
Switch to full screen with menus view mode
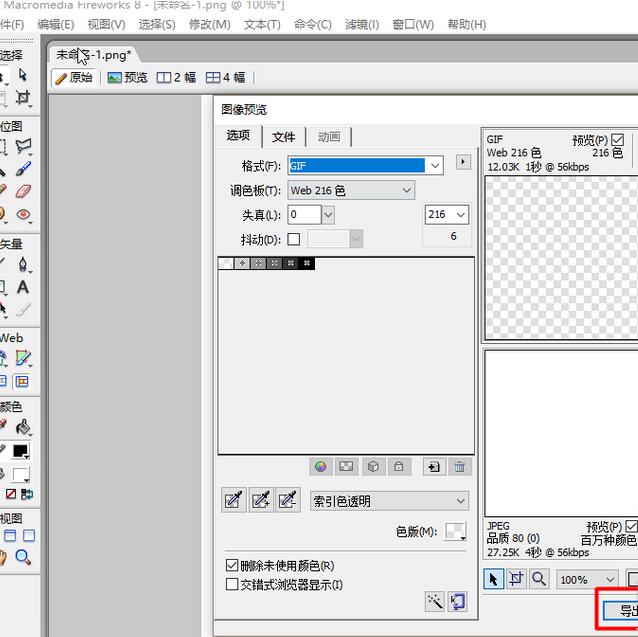(10, 536)
